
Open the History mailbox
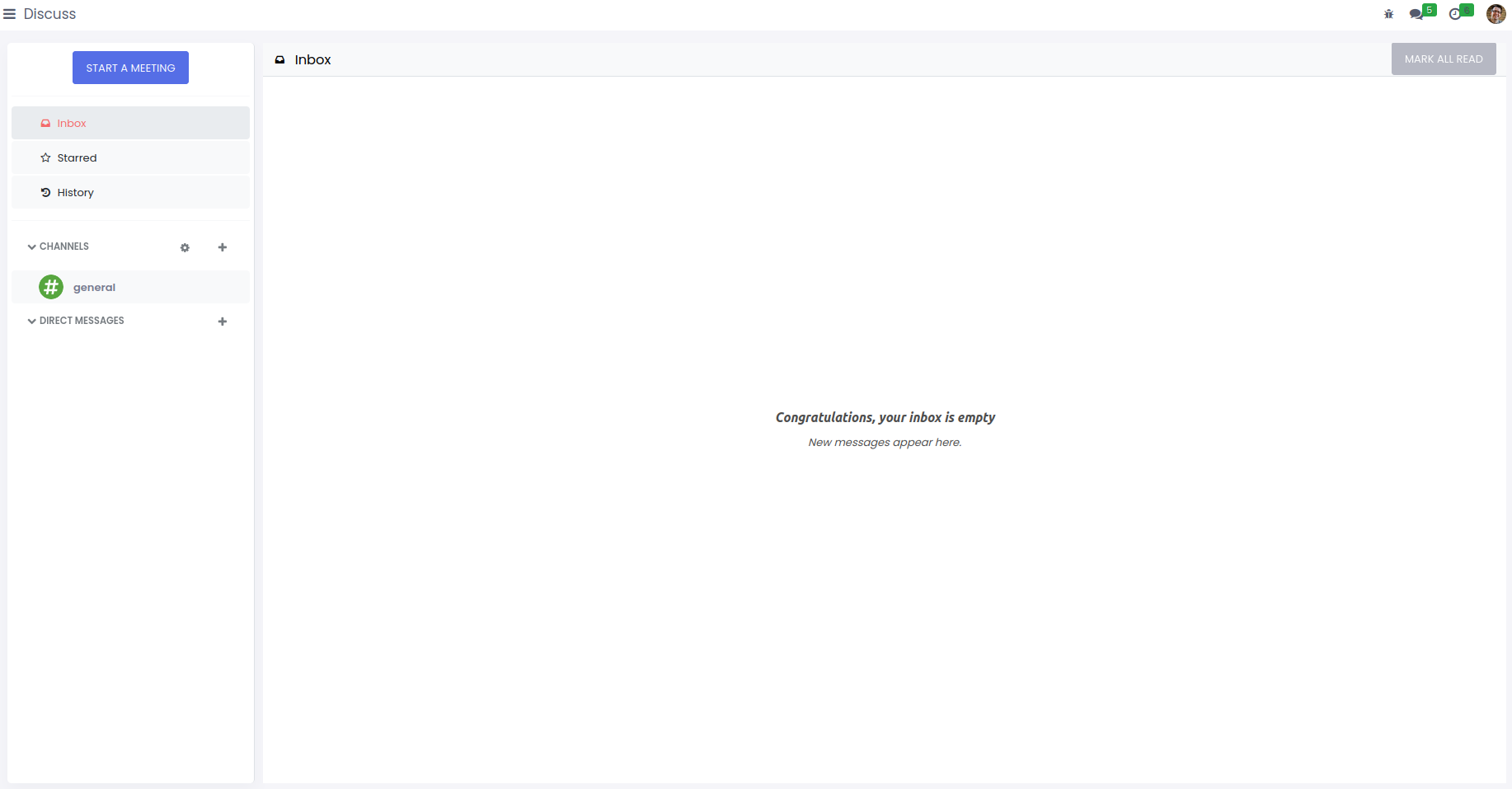75,193
